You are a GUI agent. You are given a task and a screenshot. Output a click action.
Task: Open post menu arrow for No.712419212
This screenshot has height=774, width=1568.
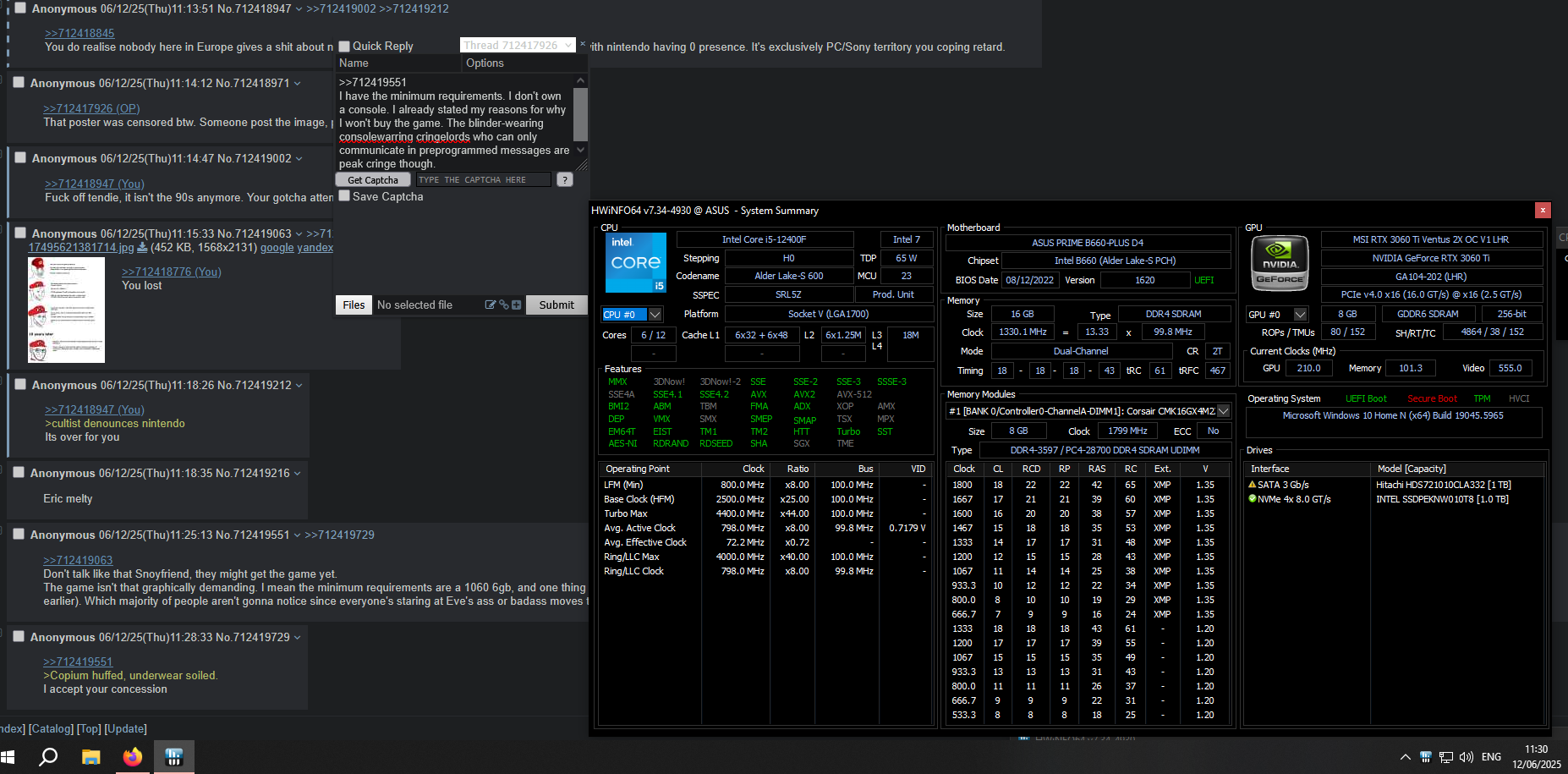click(299, 386)
